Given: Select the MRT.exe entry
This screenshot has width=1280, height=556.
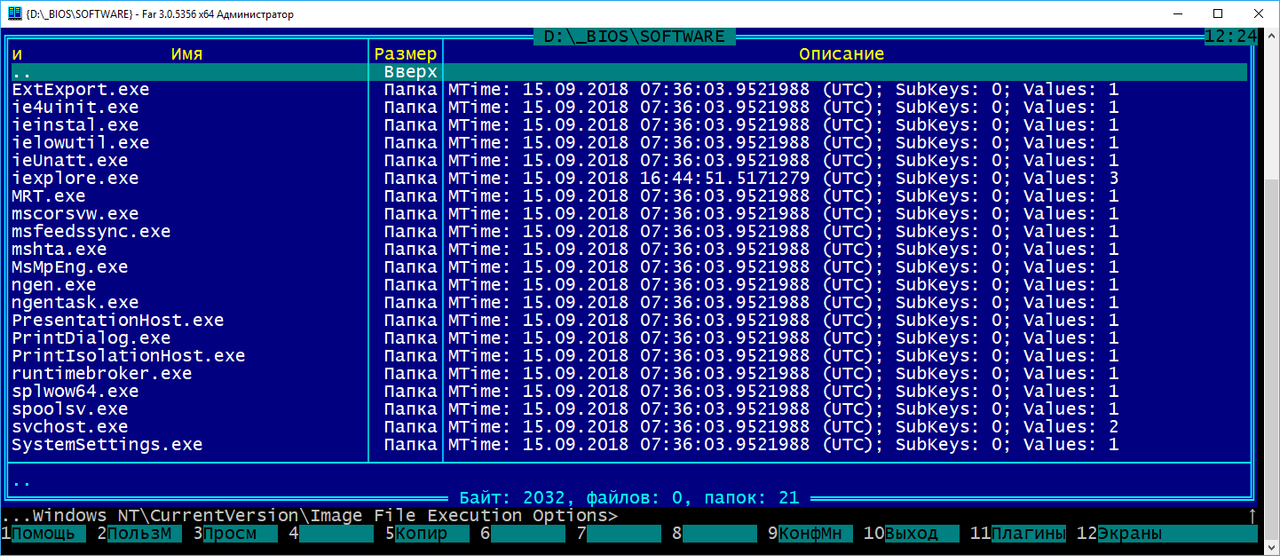Looking at the screenshot, I should coord(630,197).
